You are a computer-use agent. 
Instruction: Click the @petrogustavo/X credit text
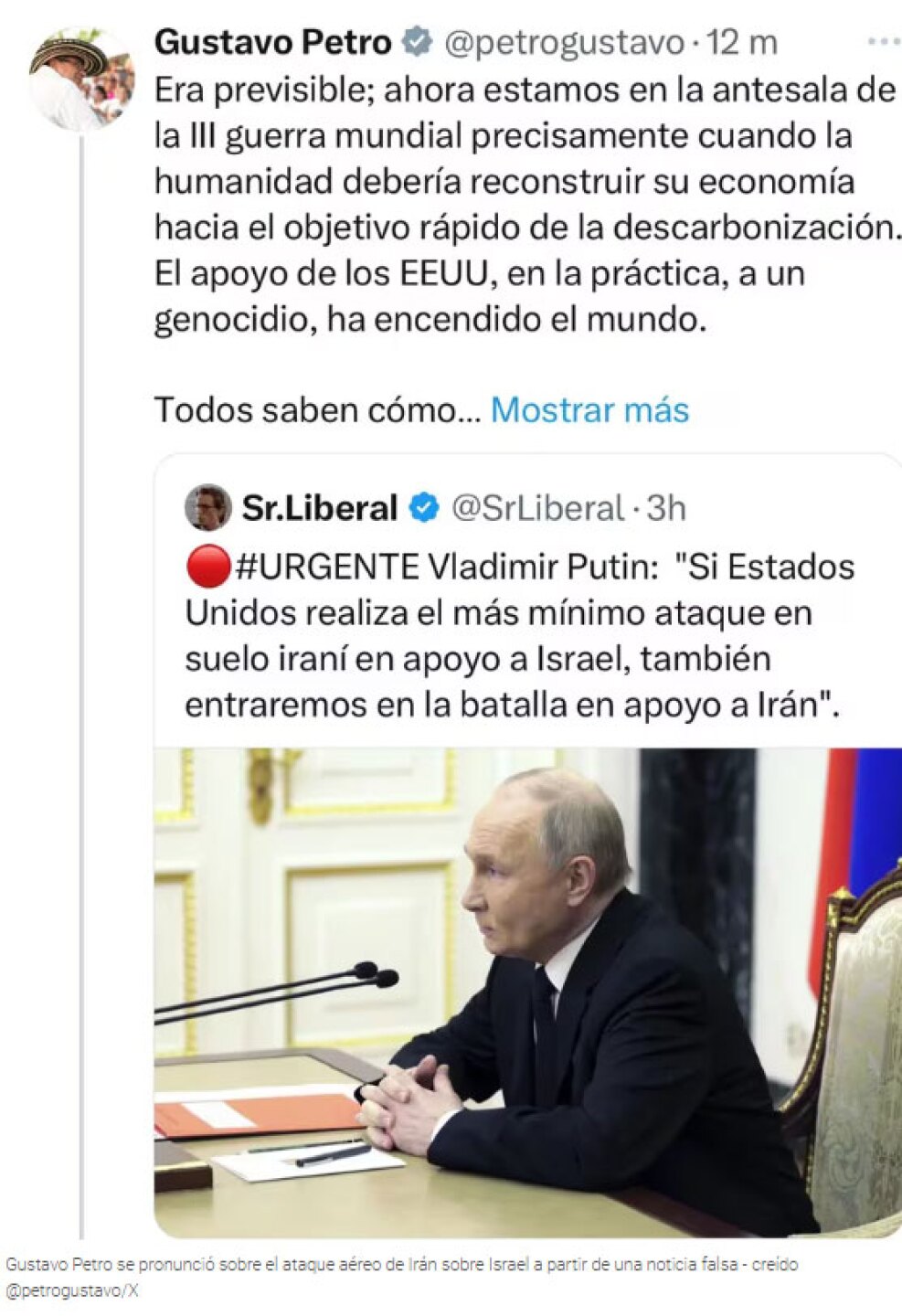click(71, 1291)
